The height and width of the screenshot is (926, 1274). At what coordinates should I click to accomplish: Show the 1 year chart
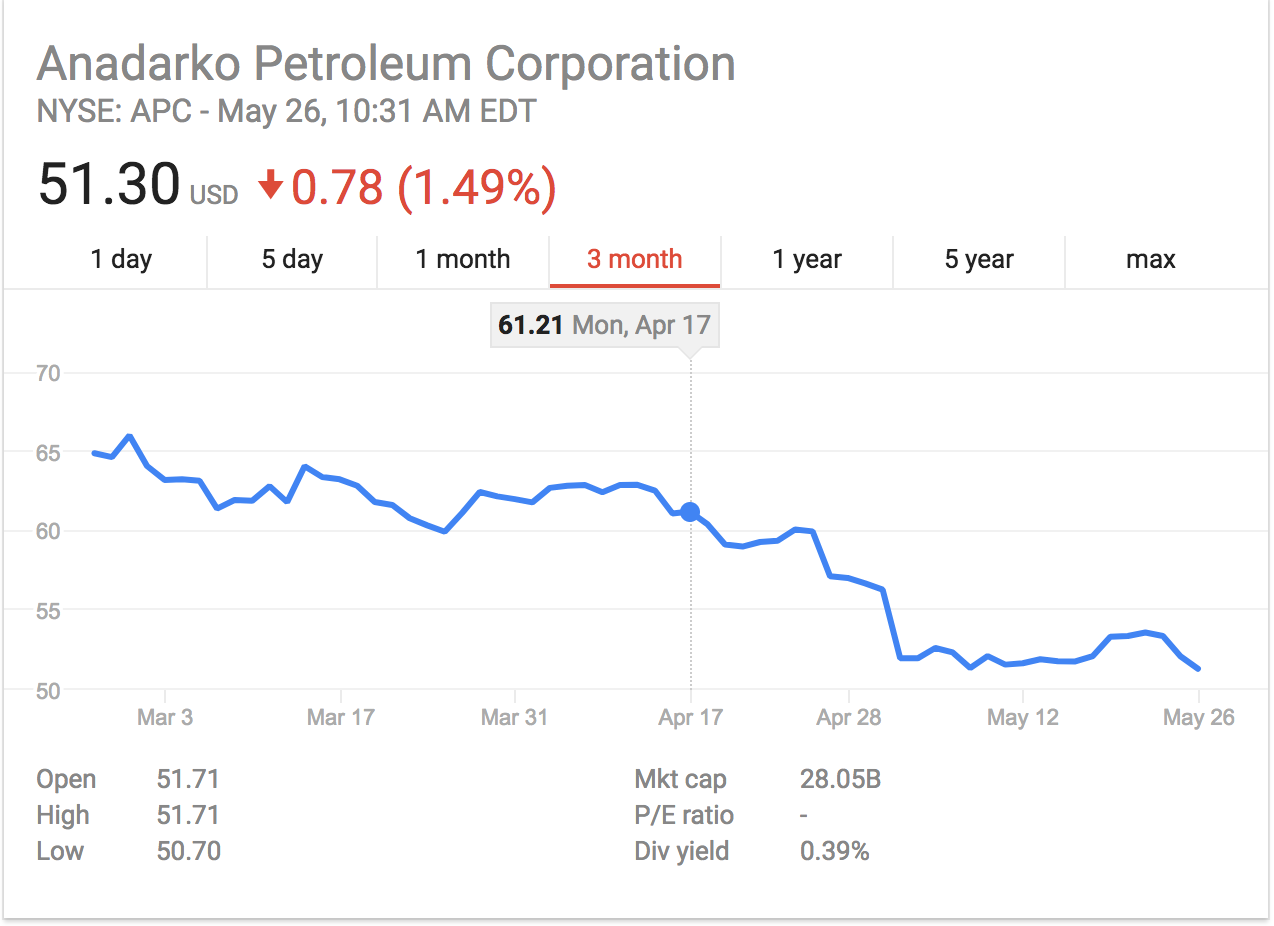point(807,260)
